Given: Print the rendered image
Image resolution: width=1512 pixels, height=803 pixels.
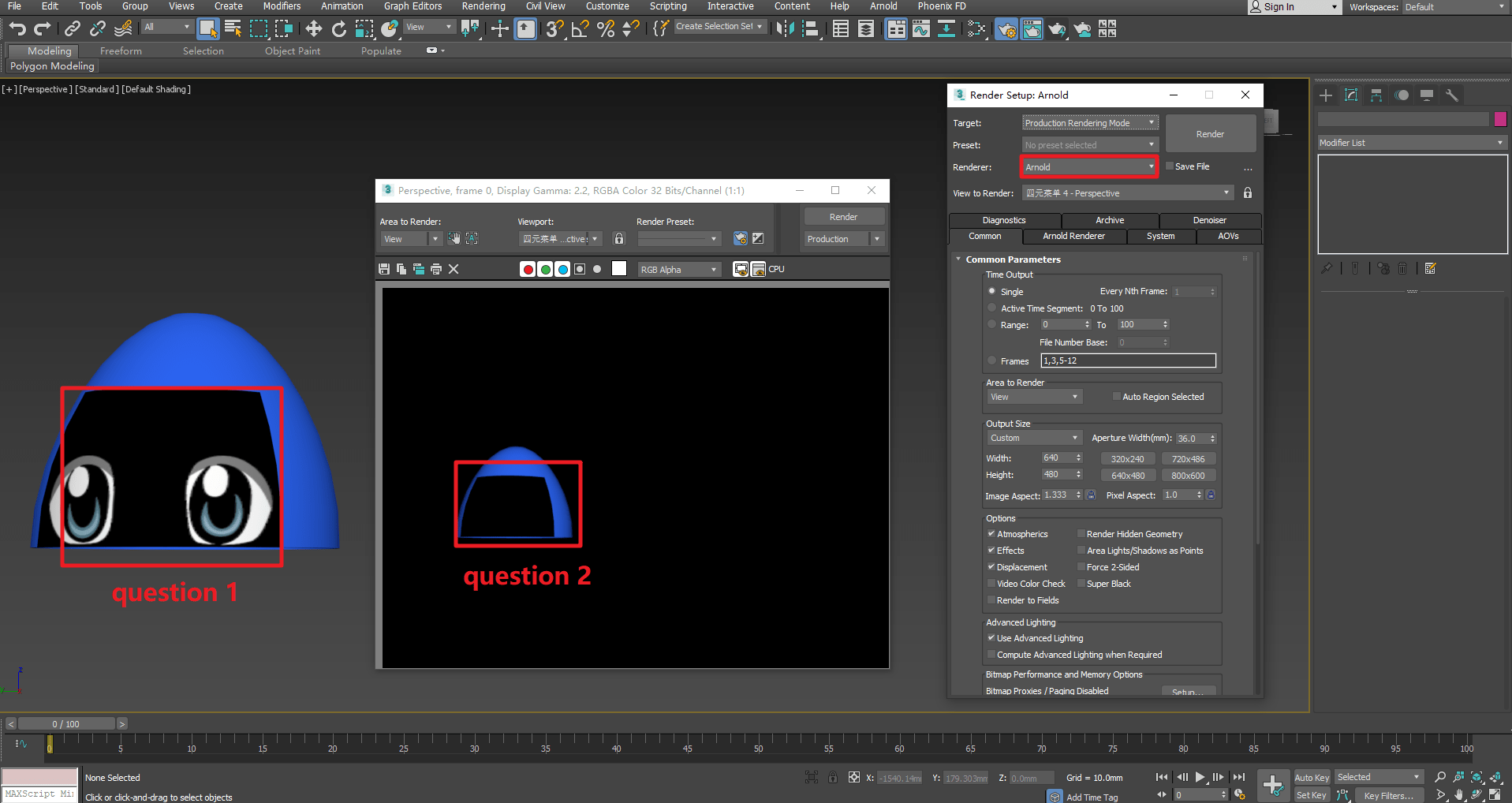Looking at the screenshot, I should click(436, 269).
